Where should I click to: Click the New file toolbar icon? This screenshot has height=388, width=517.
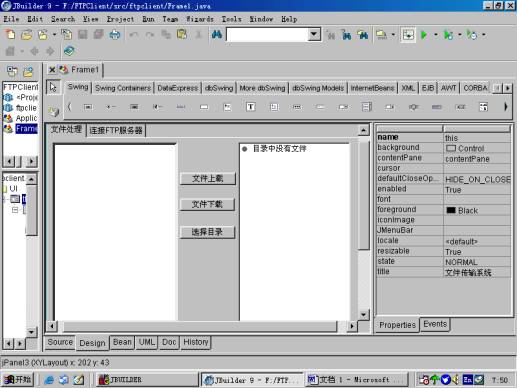10,34
